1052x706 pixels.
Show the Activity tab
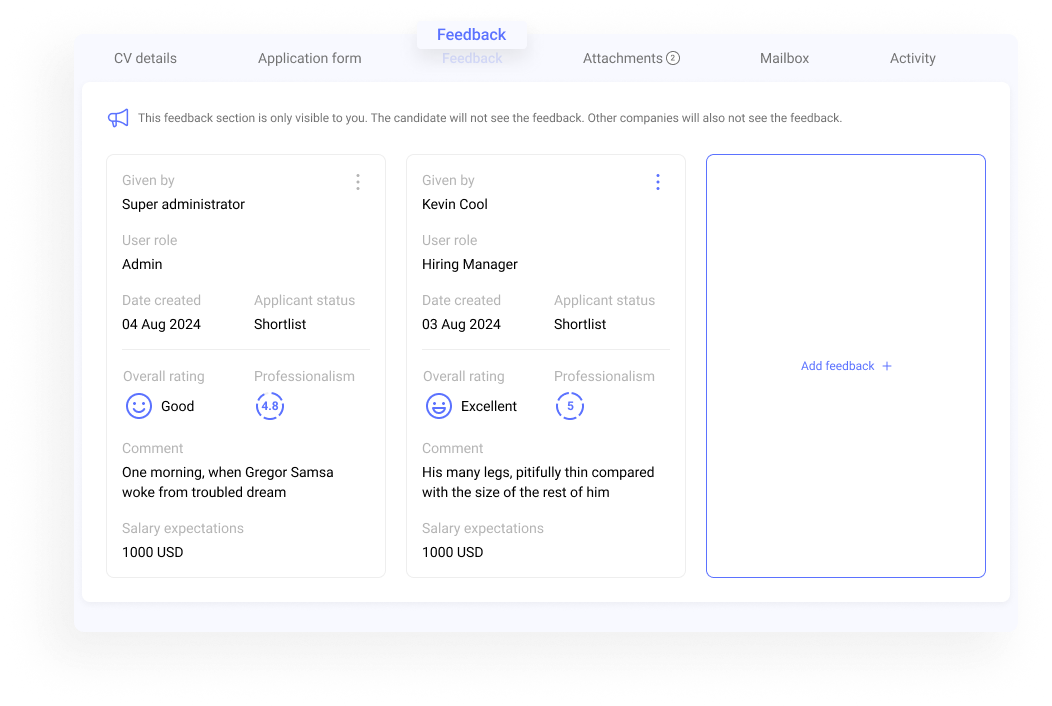913,58
